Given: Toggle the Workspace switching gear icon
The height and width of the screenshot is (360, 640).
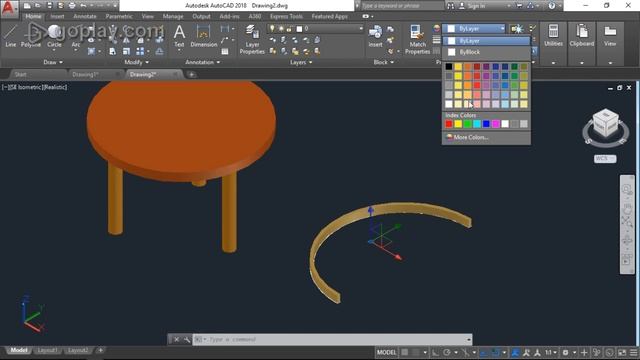Looking at the screenshot, I should pyautogui.click(x=565, y=352).
